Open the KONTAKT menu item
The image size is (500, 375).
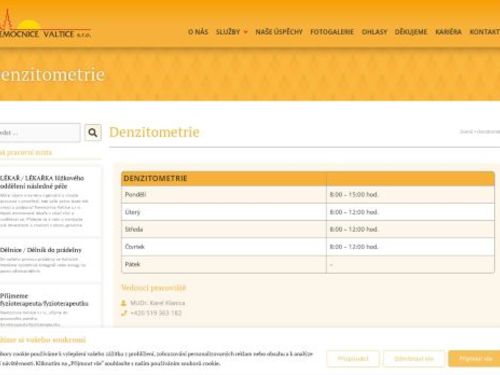[x=485, y=32]
